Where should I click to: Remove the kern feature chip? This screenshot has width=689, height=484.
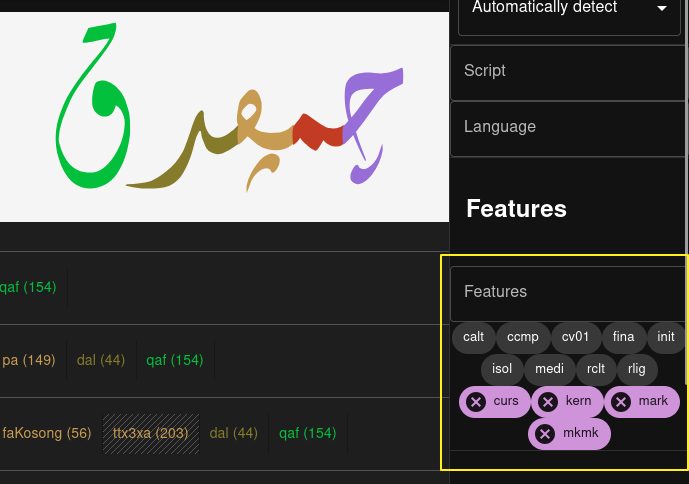[x=548, y=402]
